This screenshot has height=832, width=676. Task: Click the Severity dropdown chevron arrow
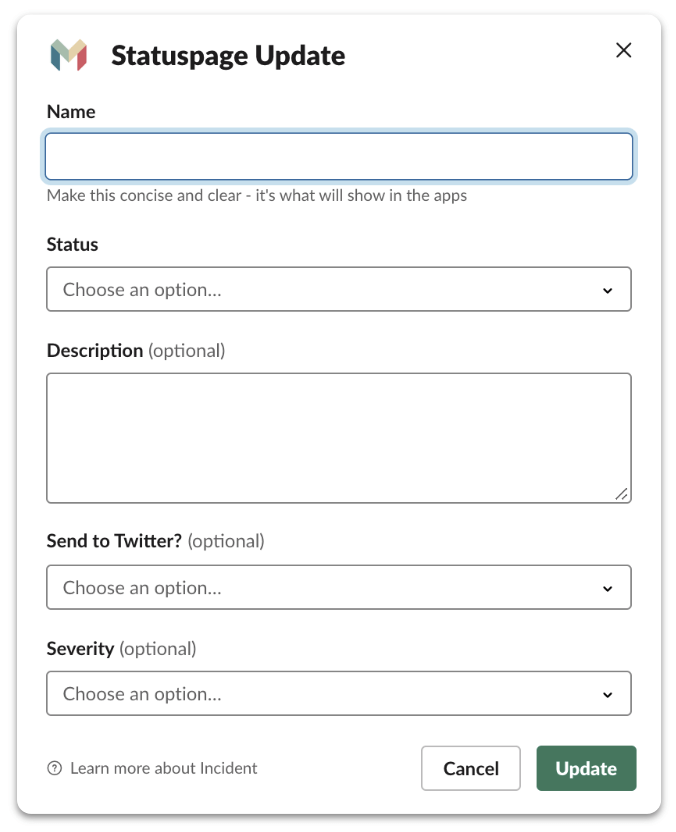coord(608,695)
